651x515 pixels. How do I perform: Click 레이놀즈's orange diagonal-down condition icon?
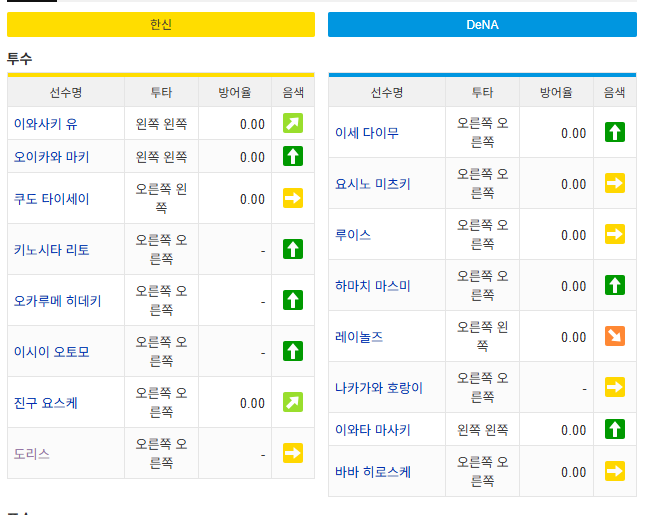click(x=615, y=336)
